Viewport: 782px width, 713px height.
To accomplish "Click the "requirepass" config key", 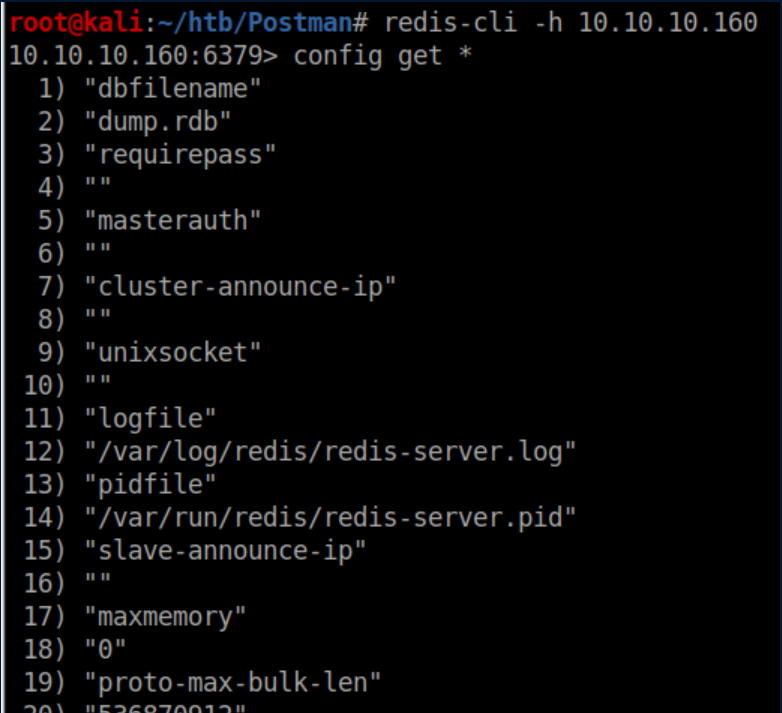I will pos(180,154).
